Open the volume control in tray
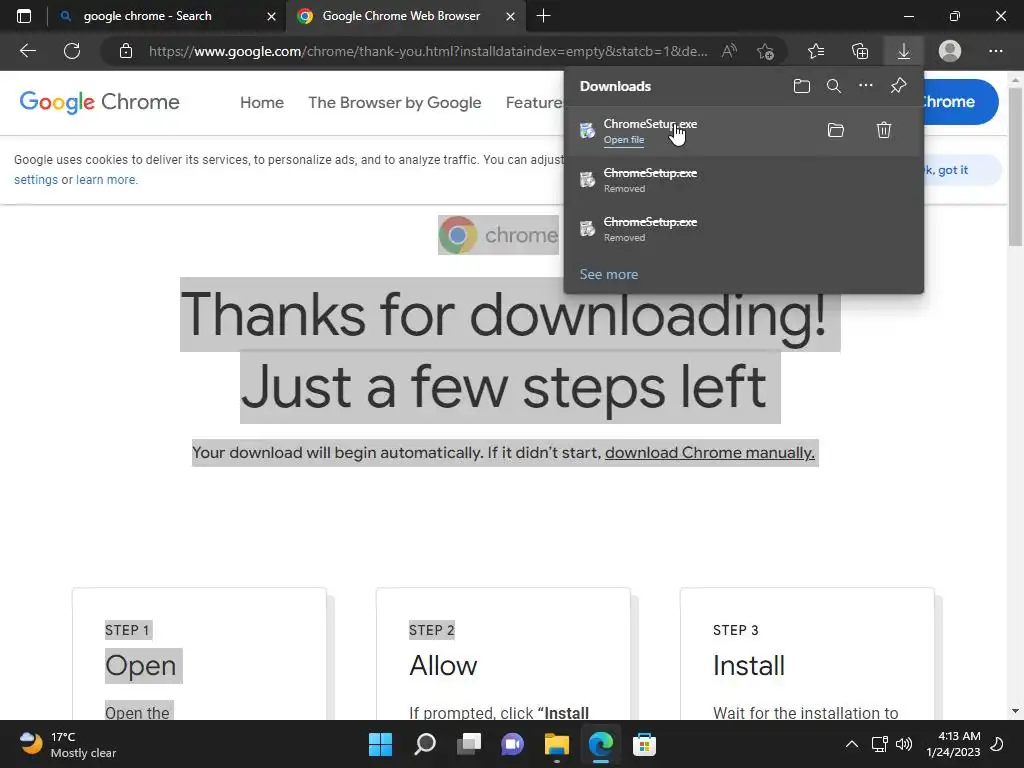1024x768 pixels. tap(904, 744)
